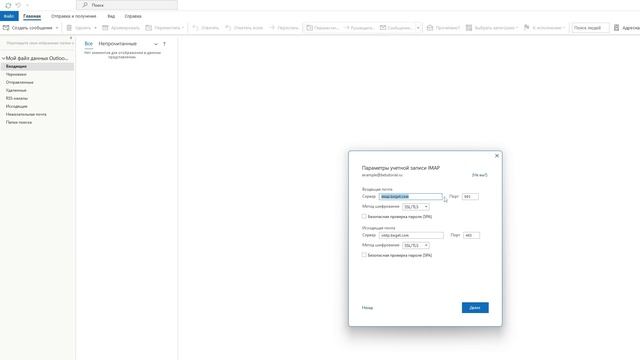Click the Руководителю quick step
This screenshot has width=640, height=360.
(x=359, y=28)
